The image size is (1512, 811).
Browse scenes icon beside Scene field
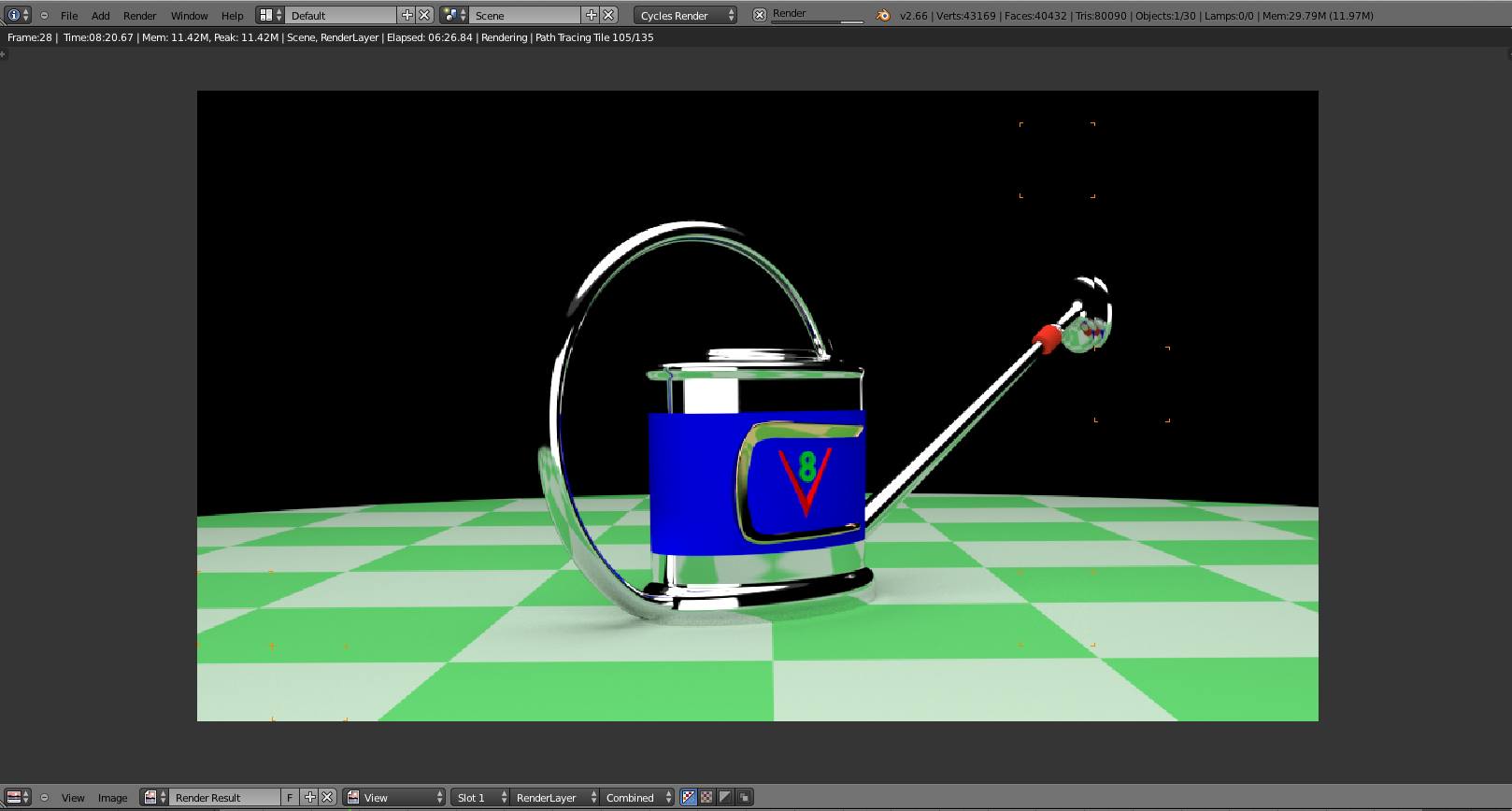coord(454,15)
